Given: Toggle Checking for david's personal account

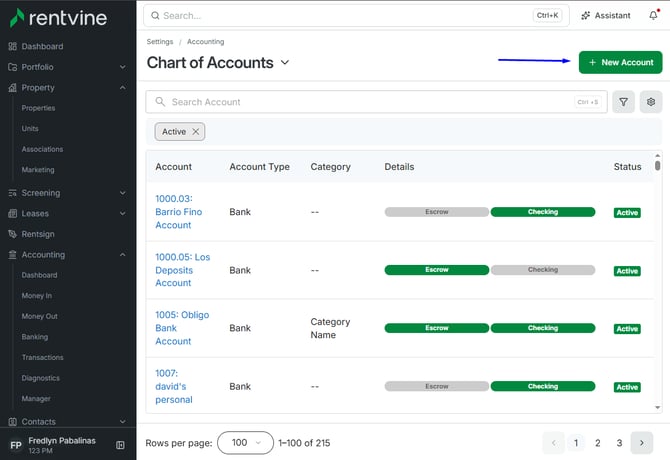Looking at the screenshot, I should 543,387.
